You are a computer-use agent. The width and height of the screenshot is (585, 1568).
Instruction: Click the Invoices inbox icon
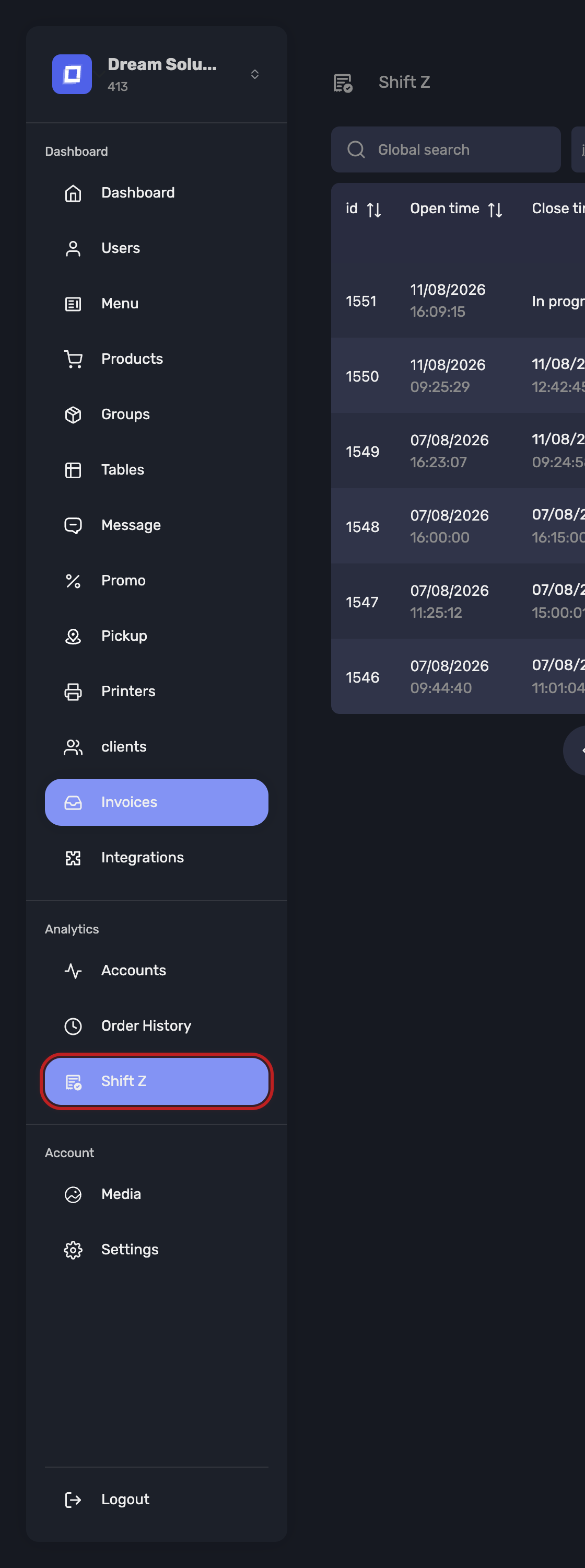click(73, 802)
